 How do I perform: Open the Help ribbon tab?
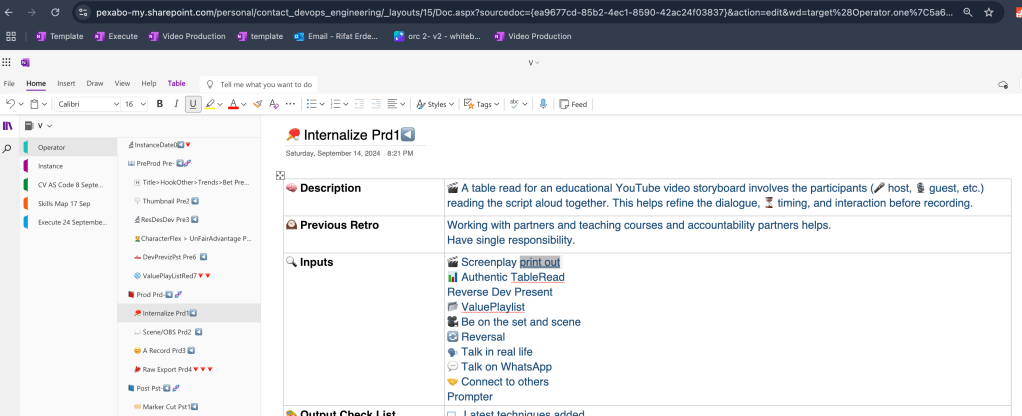[149, 83]
